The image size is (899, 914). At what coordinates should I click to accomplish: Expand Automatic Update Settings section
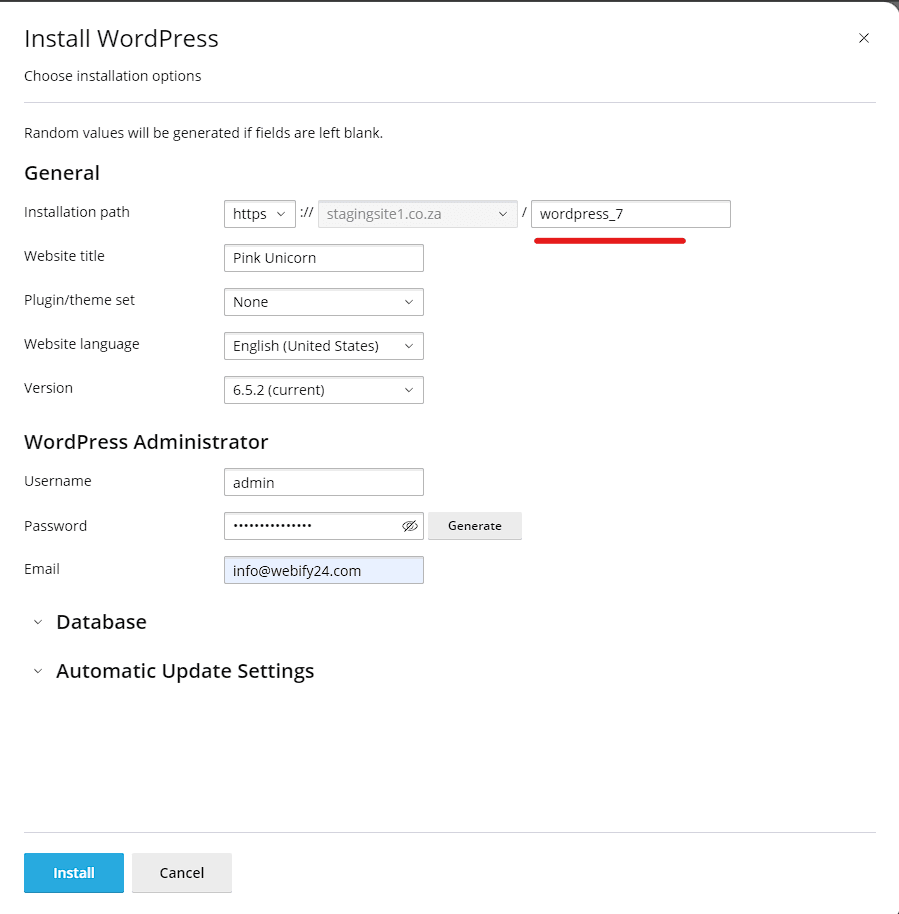tap(173, 671)
